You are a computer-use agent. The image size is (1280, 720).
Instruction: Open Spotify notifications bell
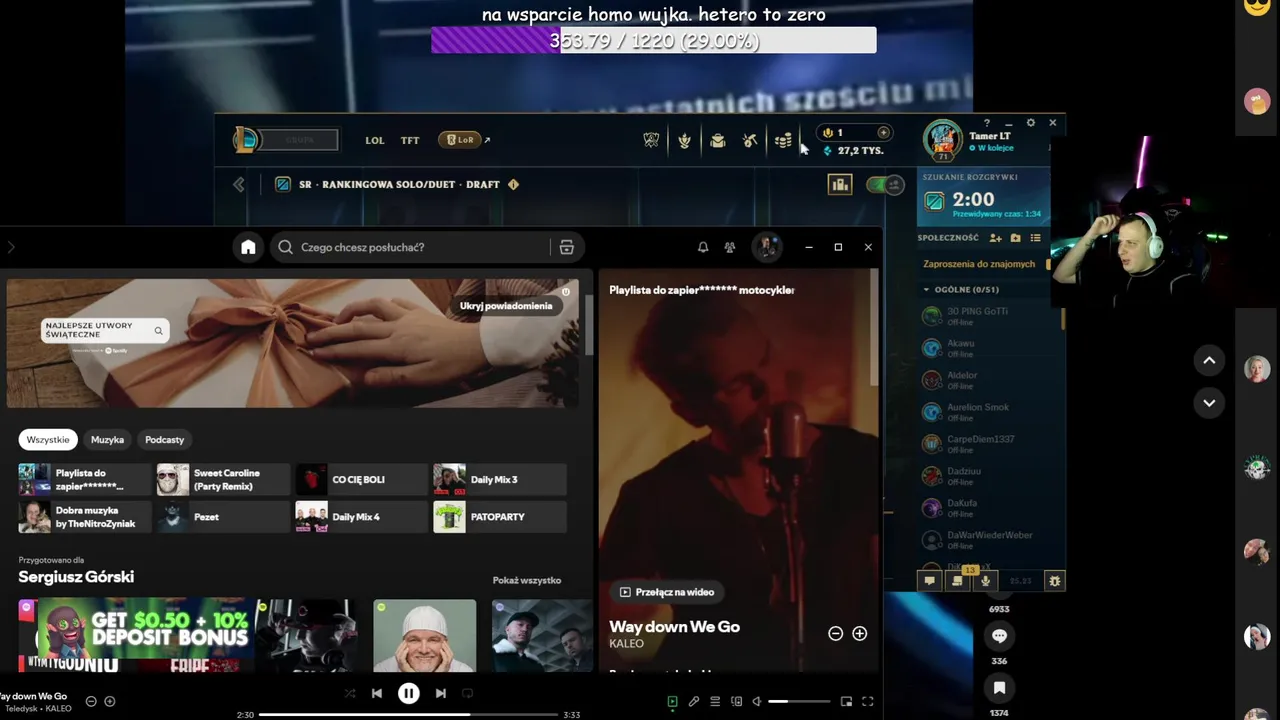[703, 247]
